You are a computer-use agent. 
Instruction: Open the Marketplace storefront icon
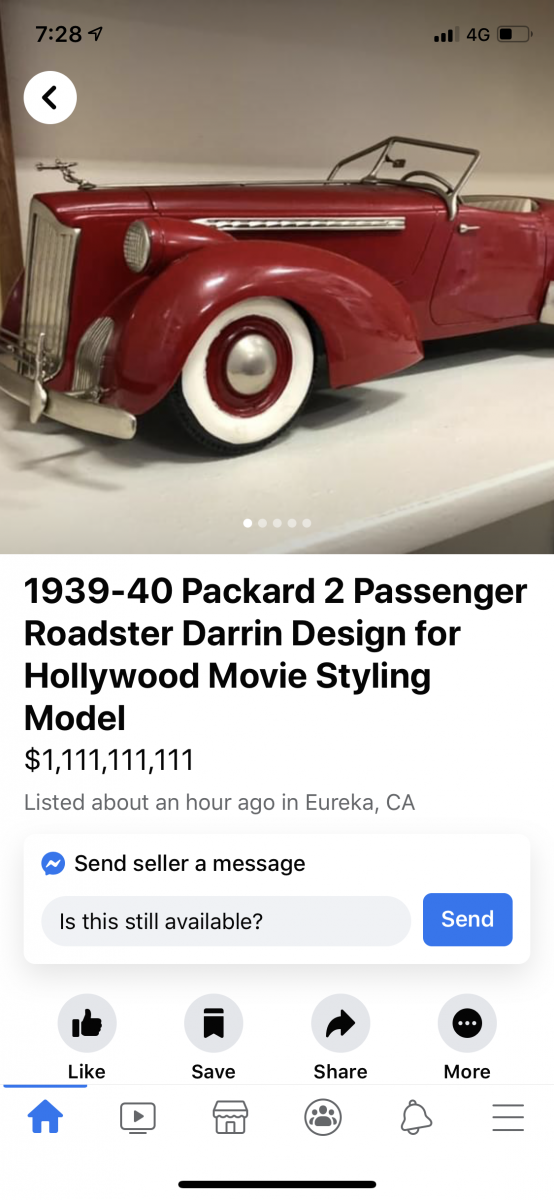tap(230, 1116)
